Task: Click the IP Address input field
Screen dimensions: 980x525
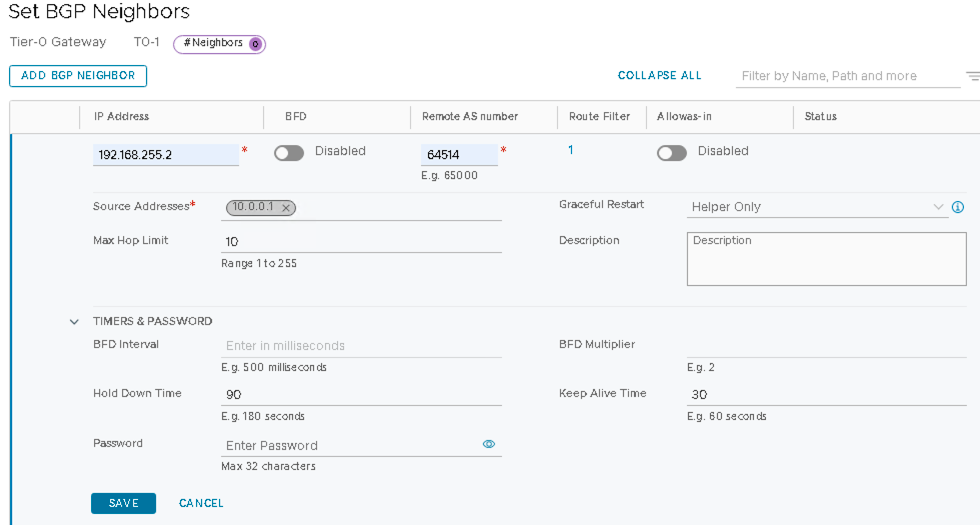Action: [165, 155]
